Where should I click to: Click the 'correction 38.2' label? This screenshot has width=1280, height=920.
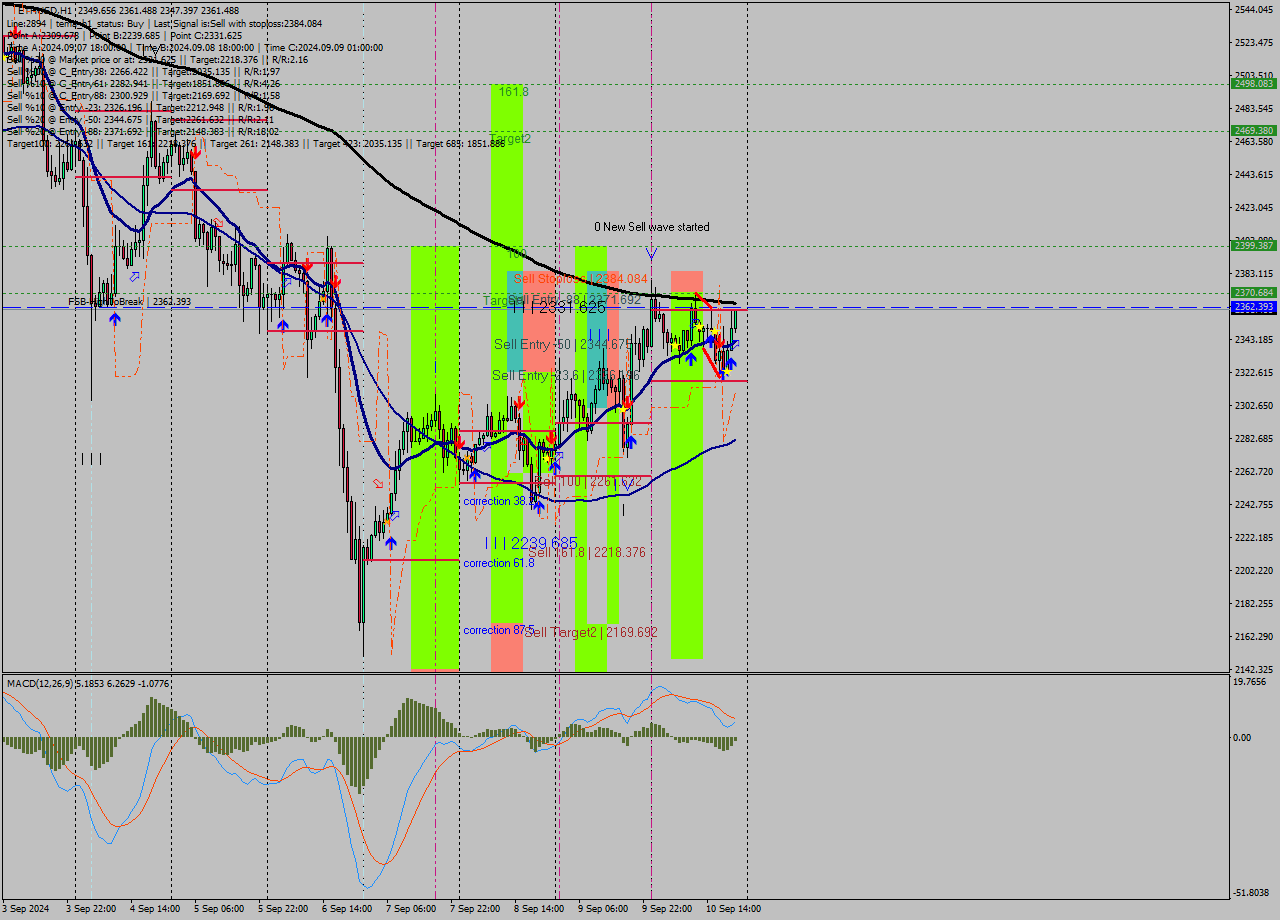pos(499,501)
